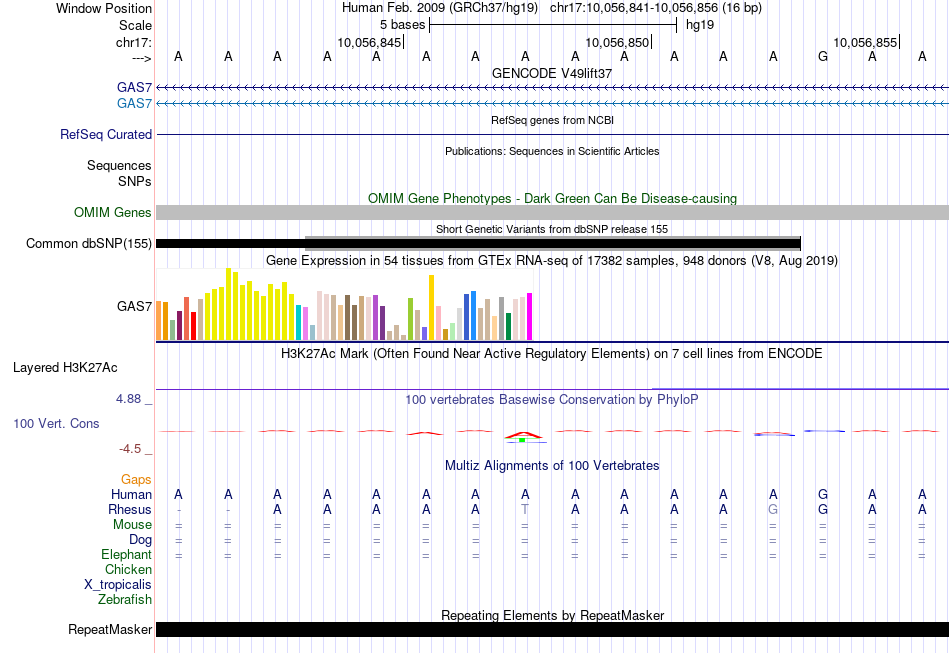The height and width of the screenshot is (653, 950).
Task: Click Publications: Sequences in Scientific Articles title
Action: [x=552, y=151]
